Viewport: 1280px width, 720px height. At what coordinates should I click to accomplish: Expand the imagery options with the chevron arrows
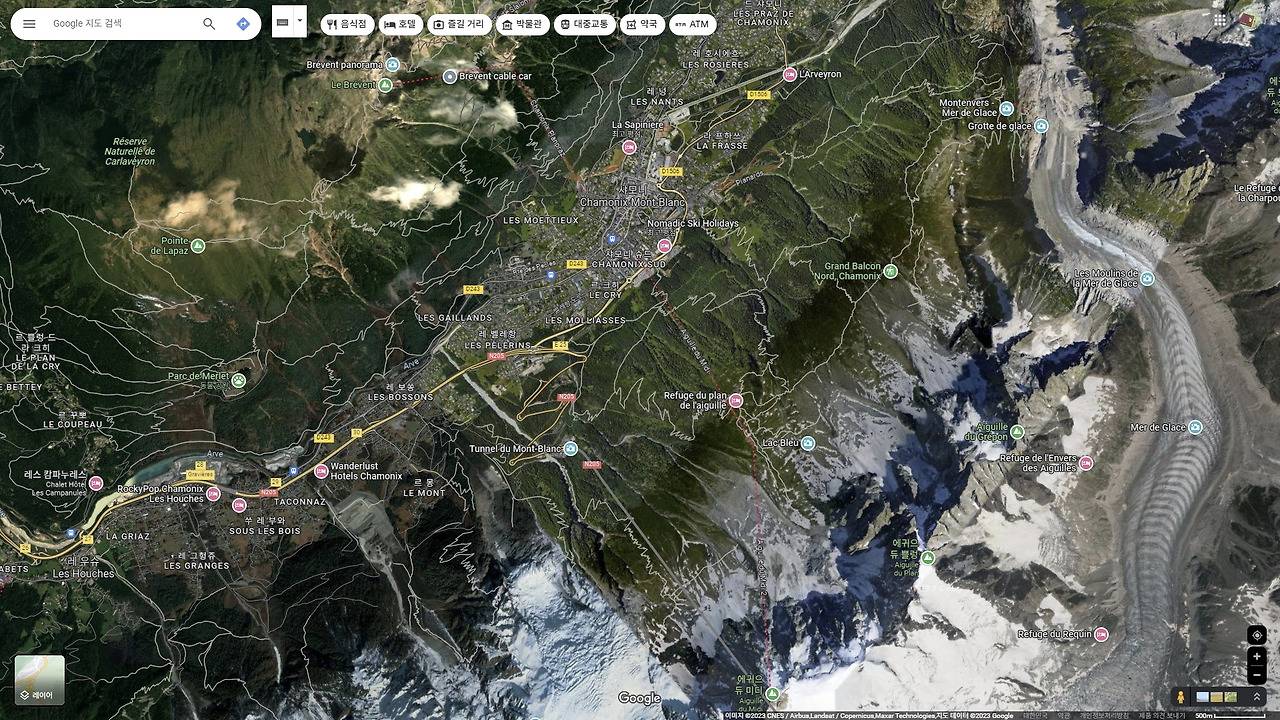click(1256, 696)
